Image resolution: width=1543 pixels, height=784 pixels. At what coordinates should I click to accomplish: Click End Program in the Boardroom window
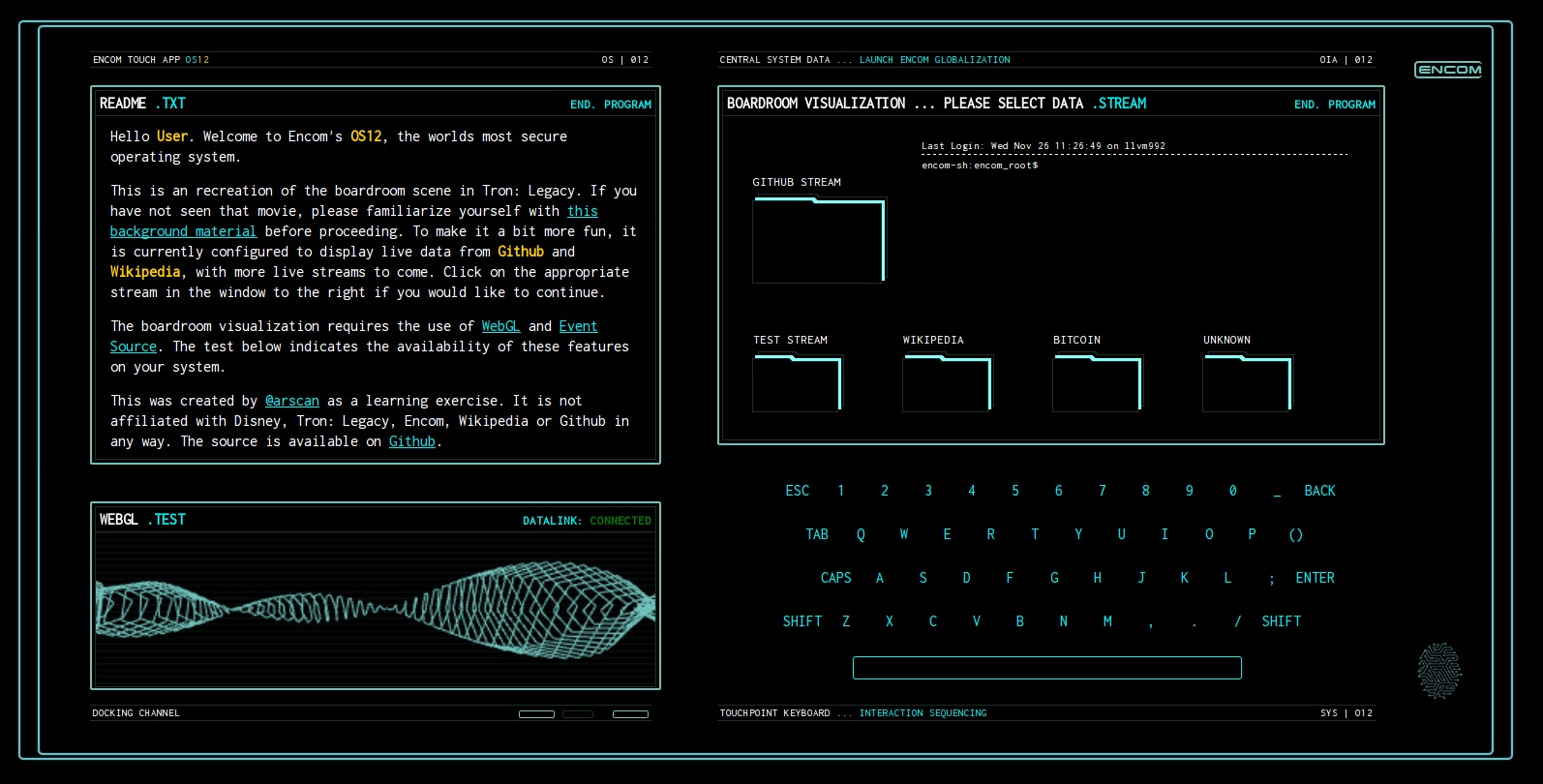1335,105
